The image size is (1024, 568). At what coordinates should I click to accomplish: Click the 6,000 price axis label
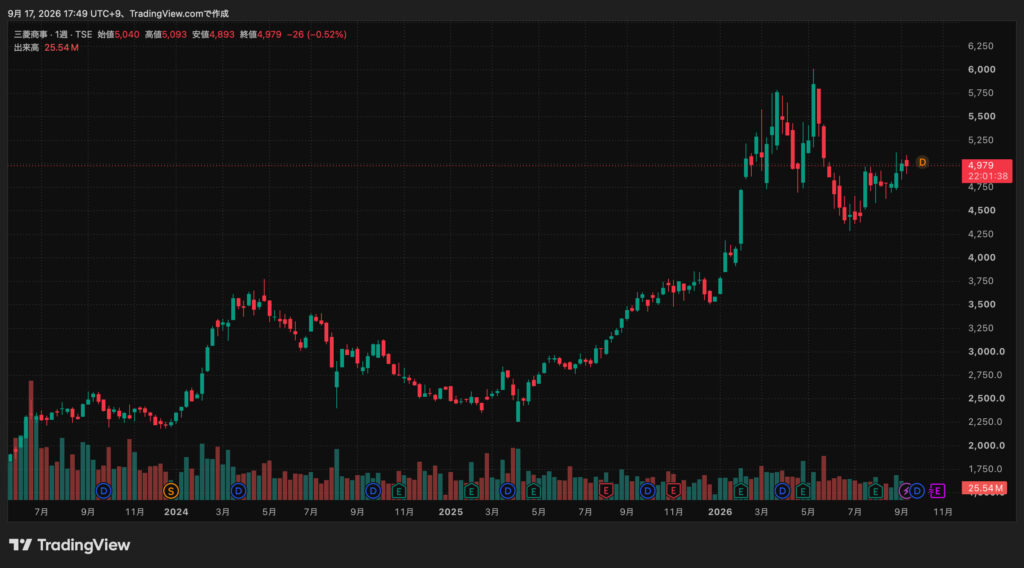(982, 69)
